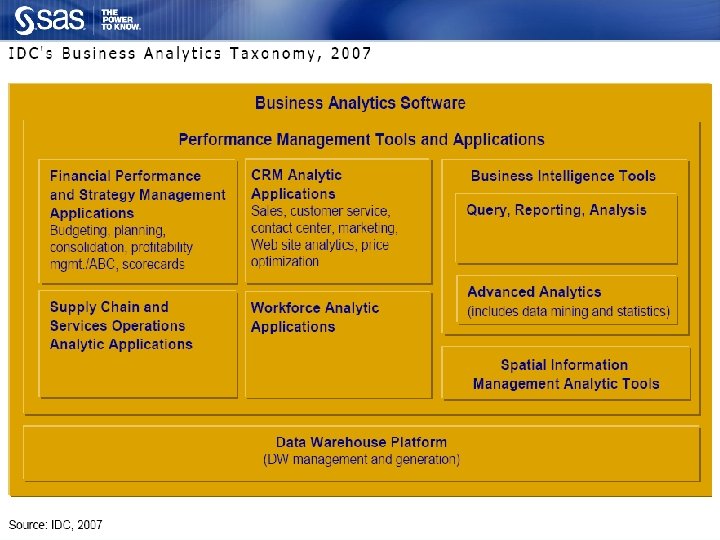Click the "Advanced Analytics" label
This screenshot has height=540, width=720.
tap(534, 292)
